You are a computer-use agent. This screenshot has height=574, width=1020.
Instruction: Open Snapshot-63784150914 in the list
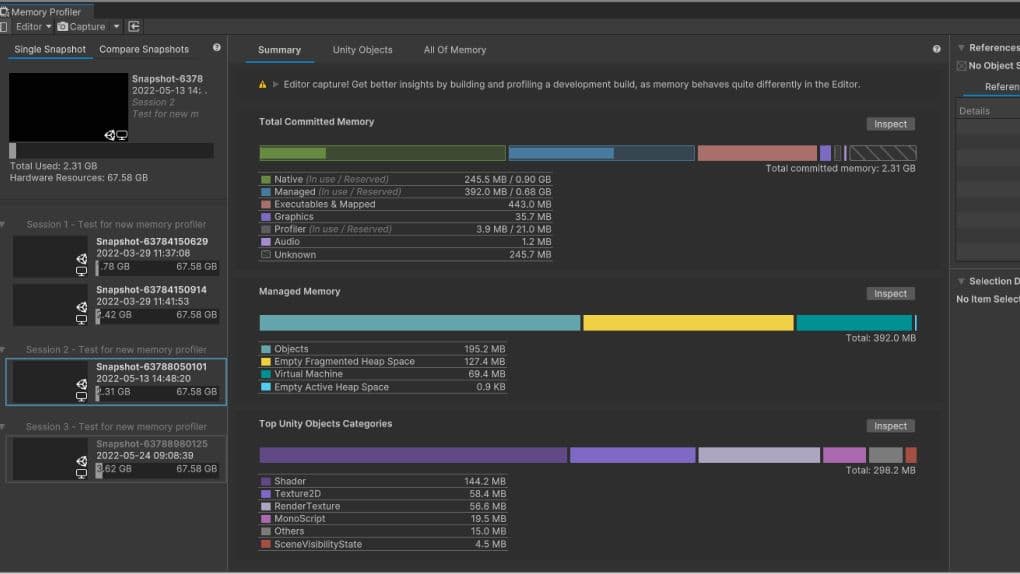pos(116,304)
